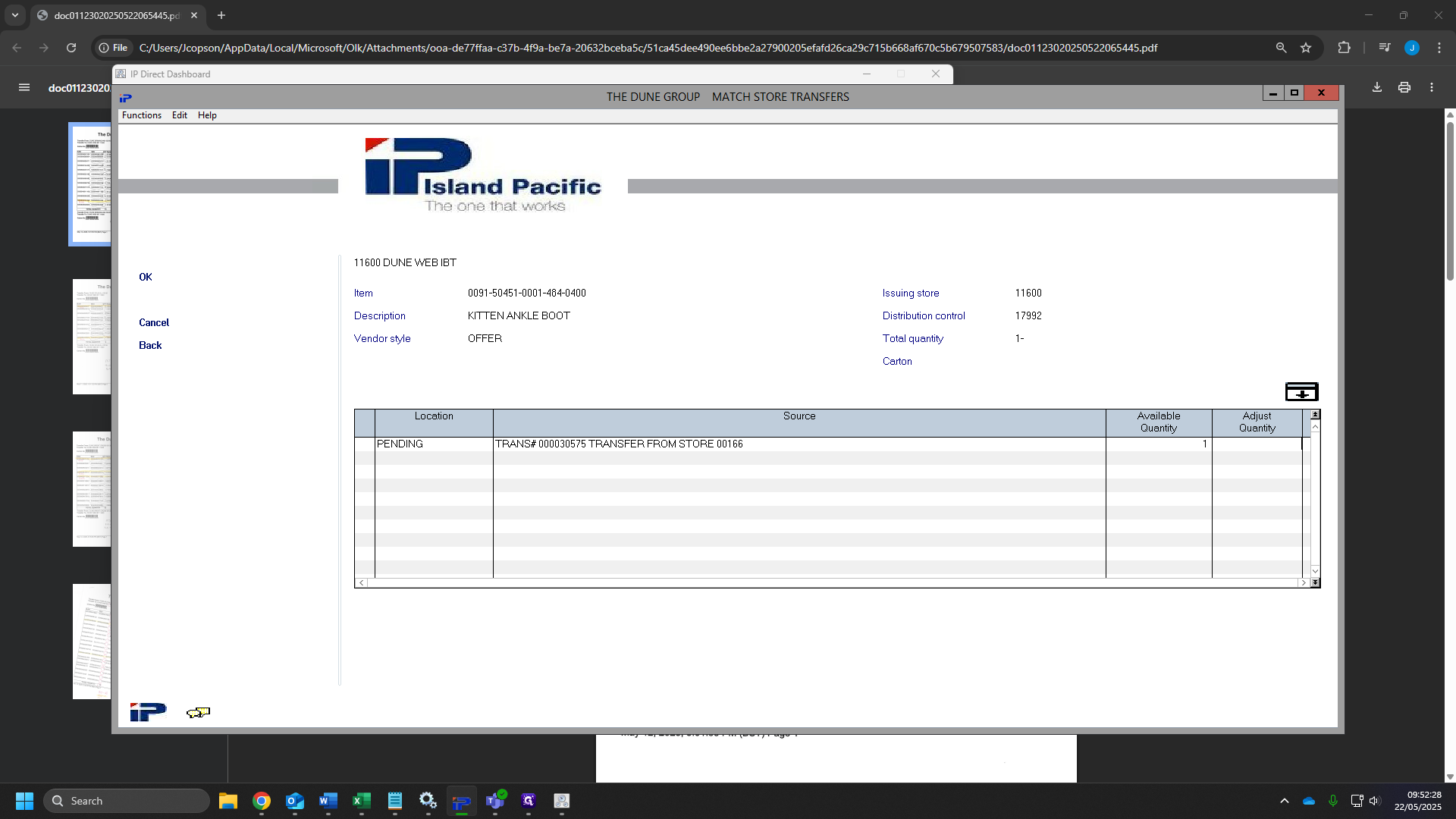Open the browser Extensions menu

[1344, 48]
